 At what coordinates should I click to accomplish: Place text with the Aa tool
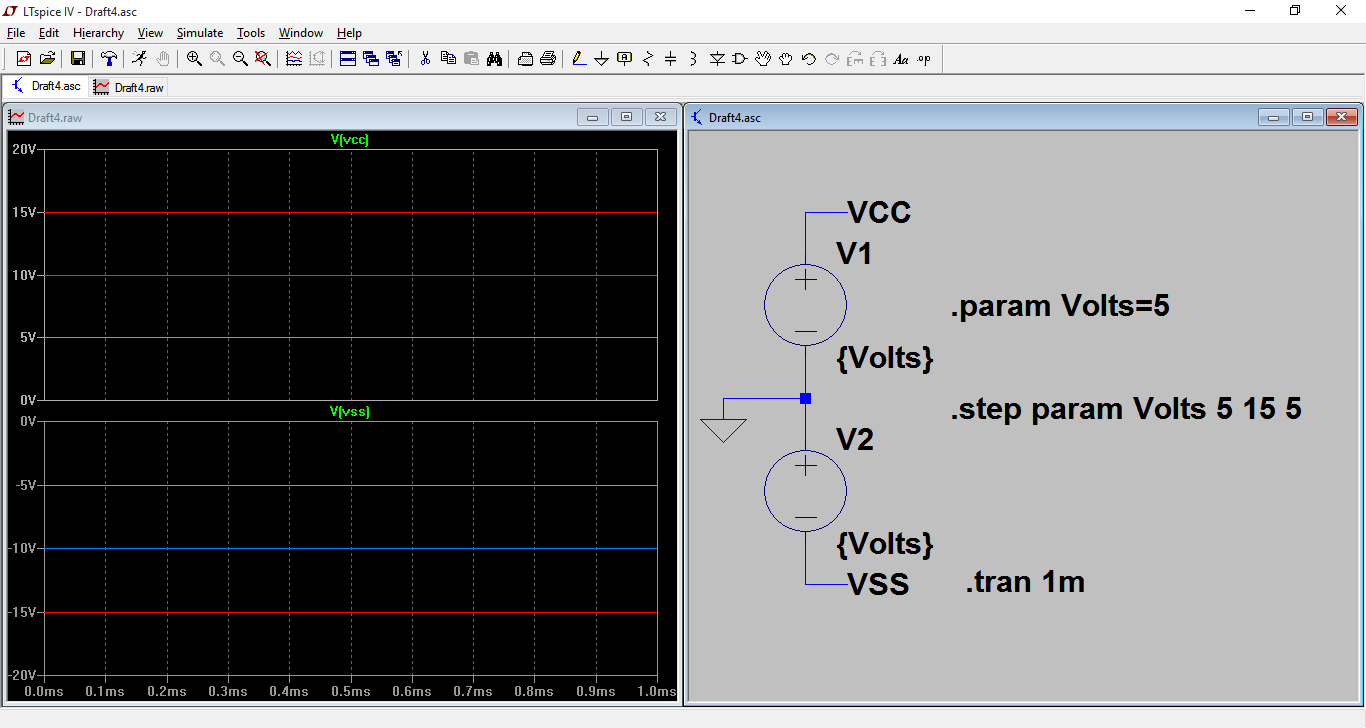click(x=901, y=59)
